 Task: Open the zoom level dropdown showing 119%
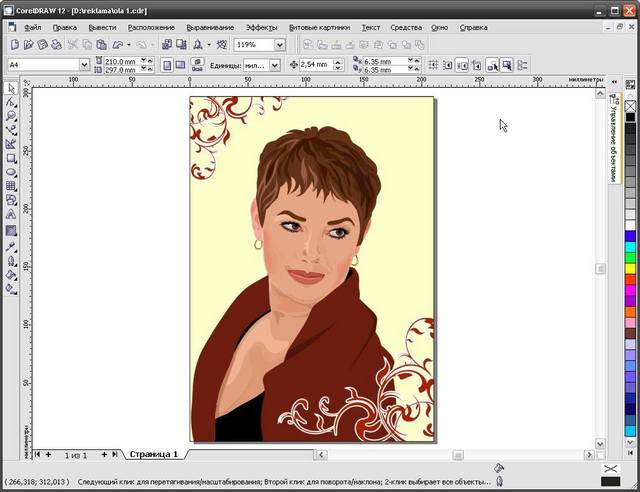(280, 45)
